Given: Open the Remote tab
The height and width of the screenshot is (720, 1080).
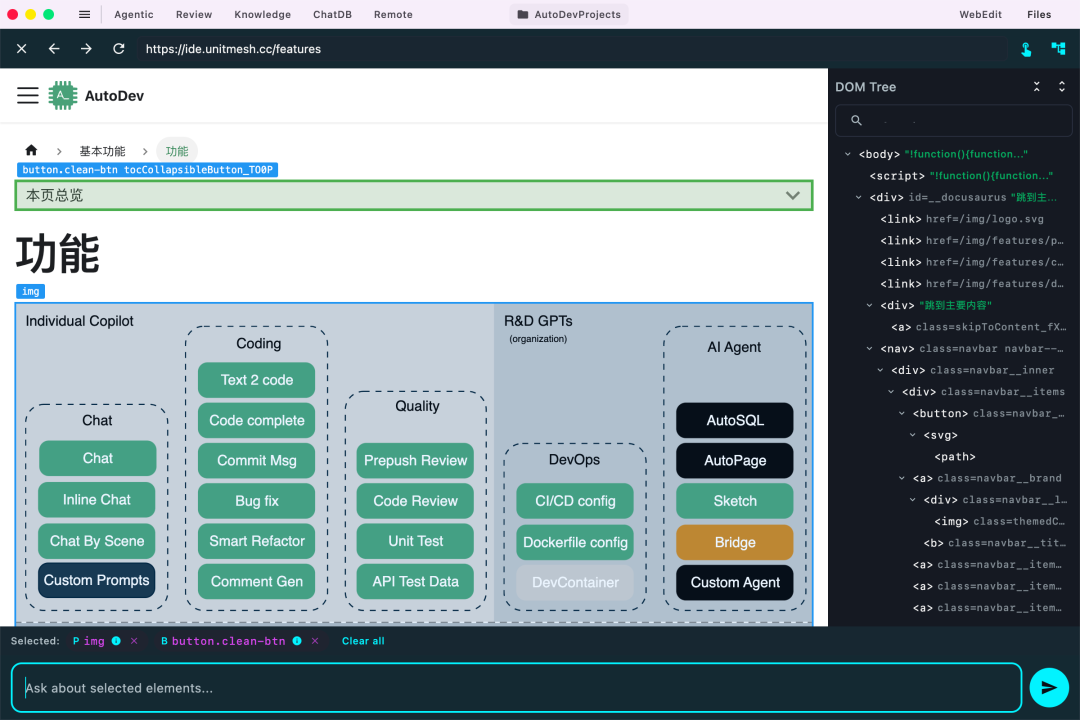Looking at the screenshot, I should (393, 14).
